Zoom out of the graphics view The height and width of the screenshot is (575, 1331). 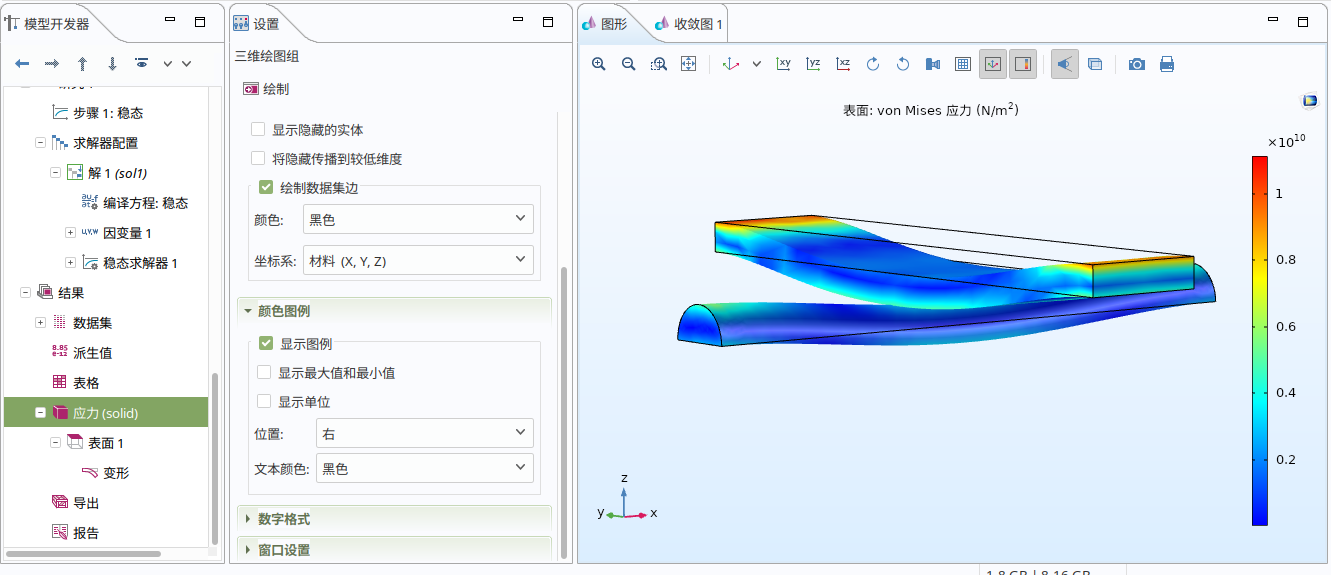629,64
